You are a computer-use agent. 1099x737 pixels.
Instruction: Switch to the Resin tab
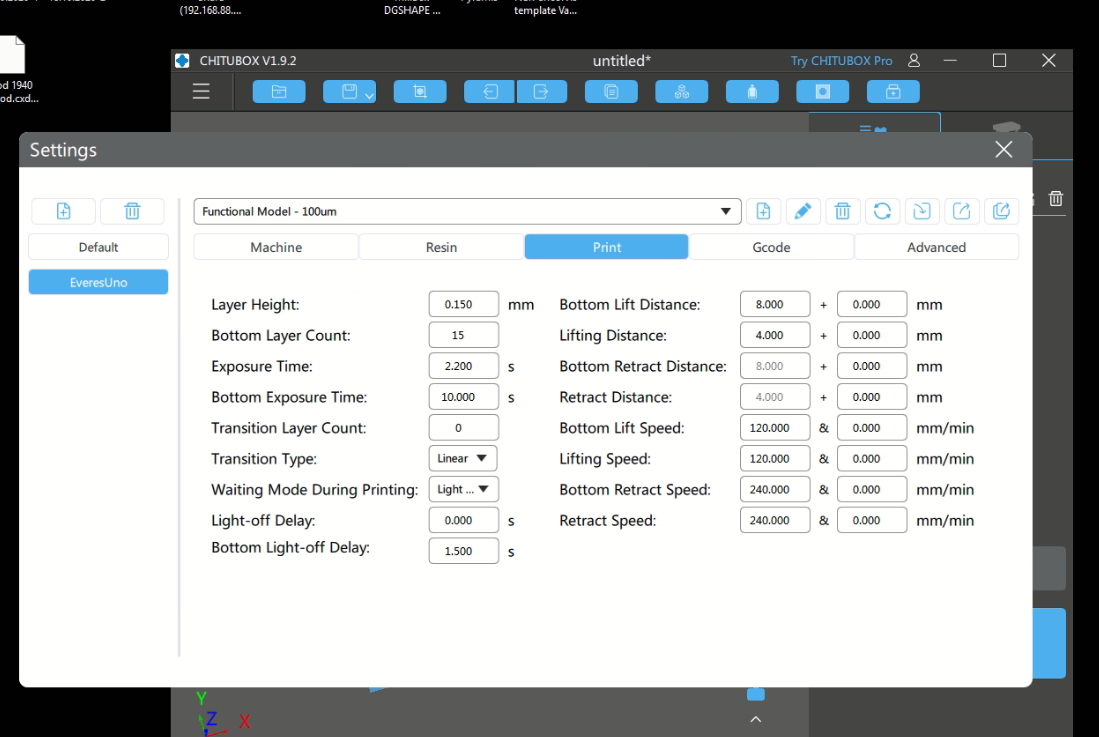pyautogui.click(x=441, y=247)
